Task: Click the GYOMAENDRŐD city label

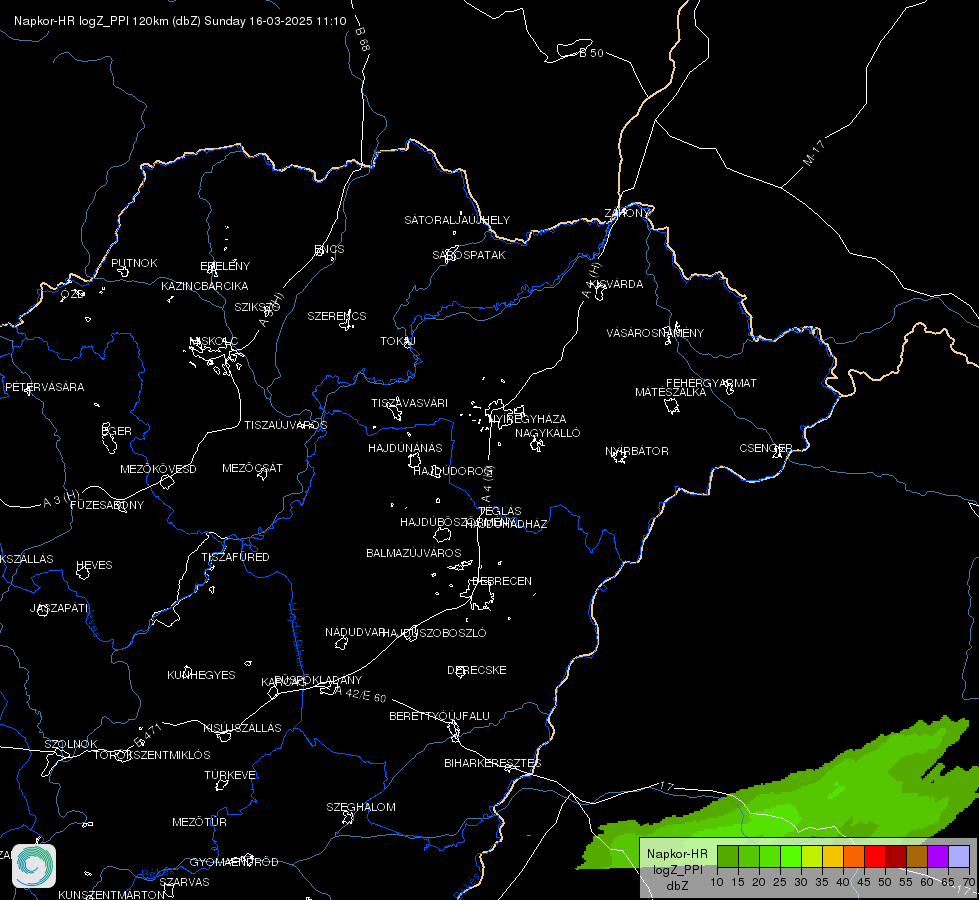Action: 234,862
